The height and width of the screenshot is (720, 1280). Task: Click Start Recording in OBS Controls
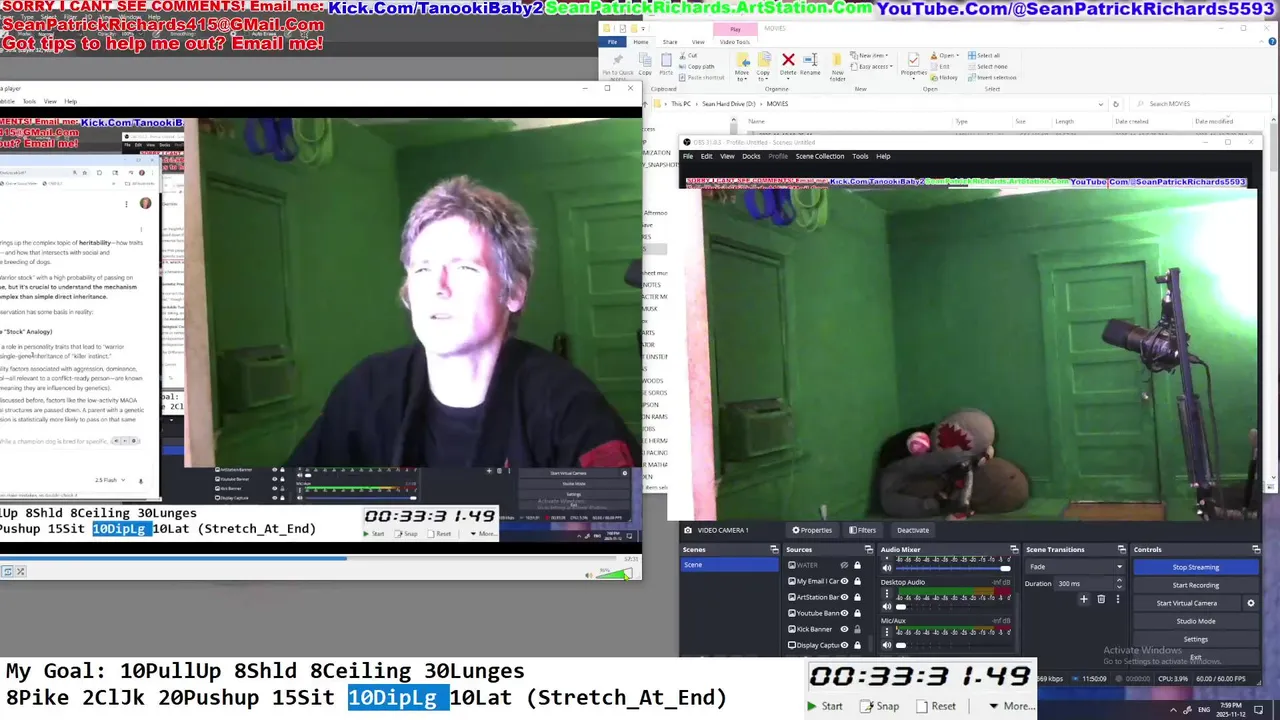tap(1196, 585)
